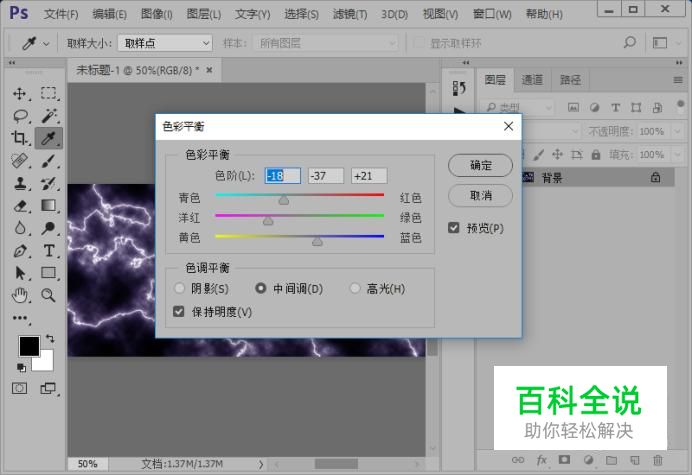Viewport: 692px width, 475px height.
Task: Select the Hand tool
Action: point(20,295)
